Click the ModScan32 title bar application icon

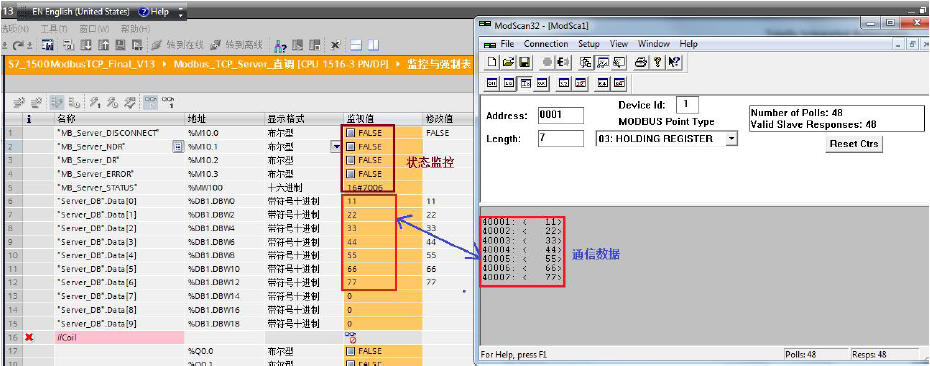click(485, 25)
